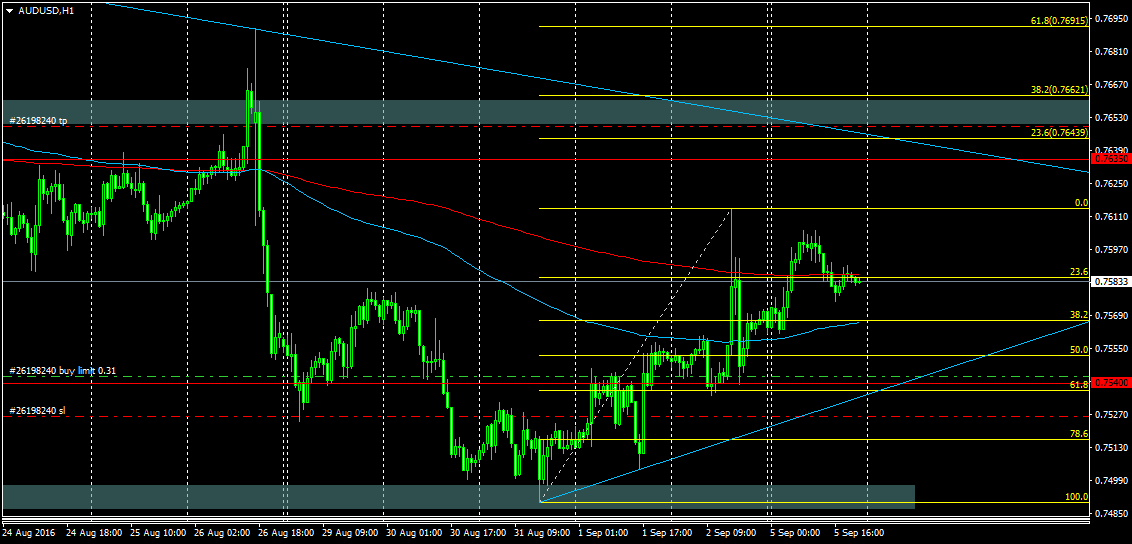1132x544 pixels.
Task: Click the 5 Sep 16:00 time label
Action: coord(861,533)
